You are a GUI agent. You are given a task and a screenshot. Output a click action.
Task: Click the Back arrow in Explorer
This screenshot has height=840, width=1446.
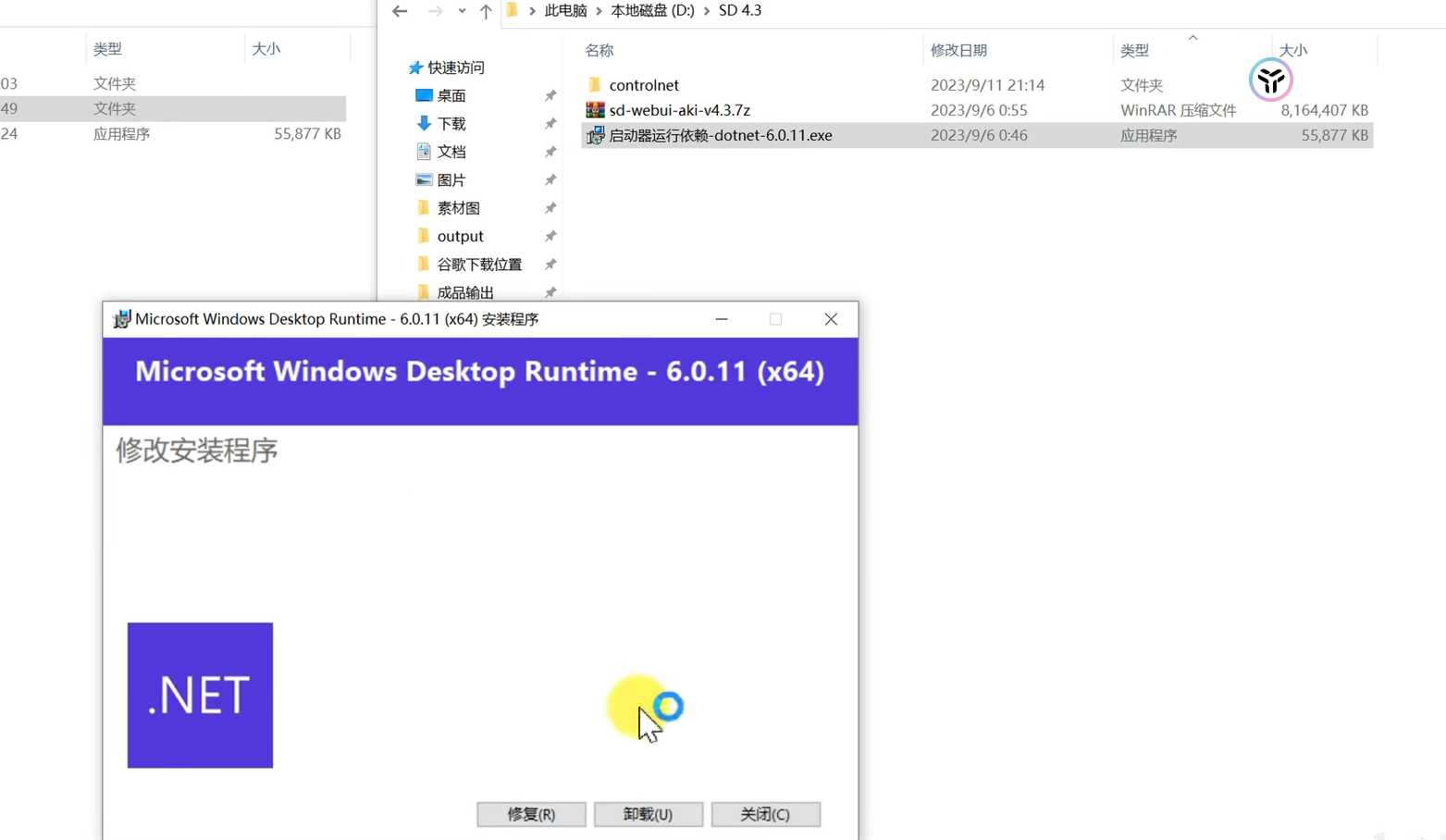pyautogui.click(x=400, y=11)
